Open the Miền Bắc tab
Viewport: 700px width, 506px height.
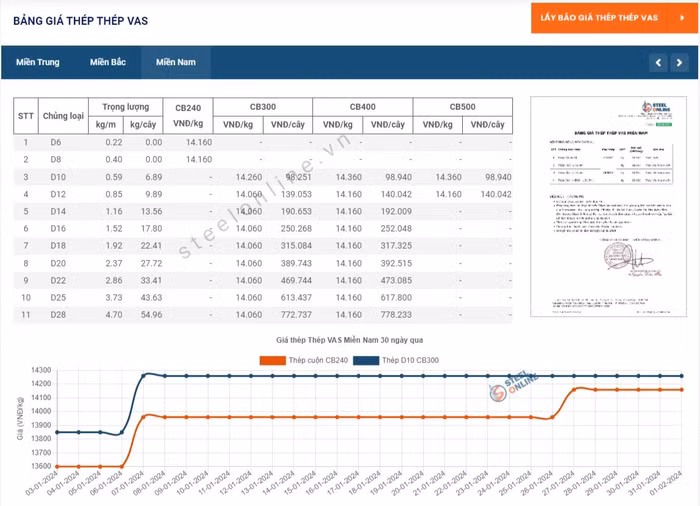pos(107,62)
